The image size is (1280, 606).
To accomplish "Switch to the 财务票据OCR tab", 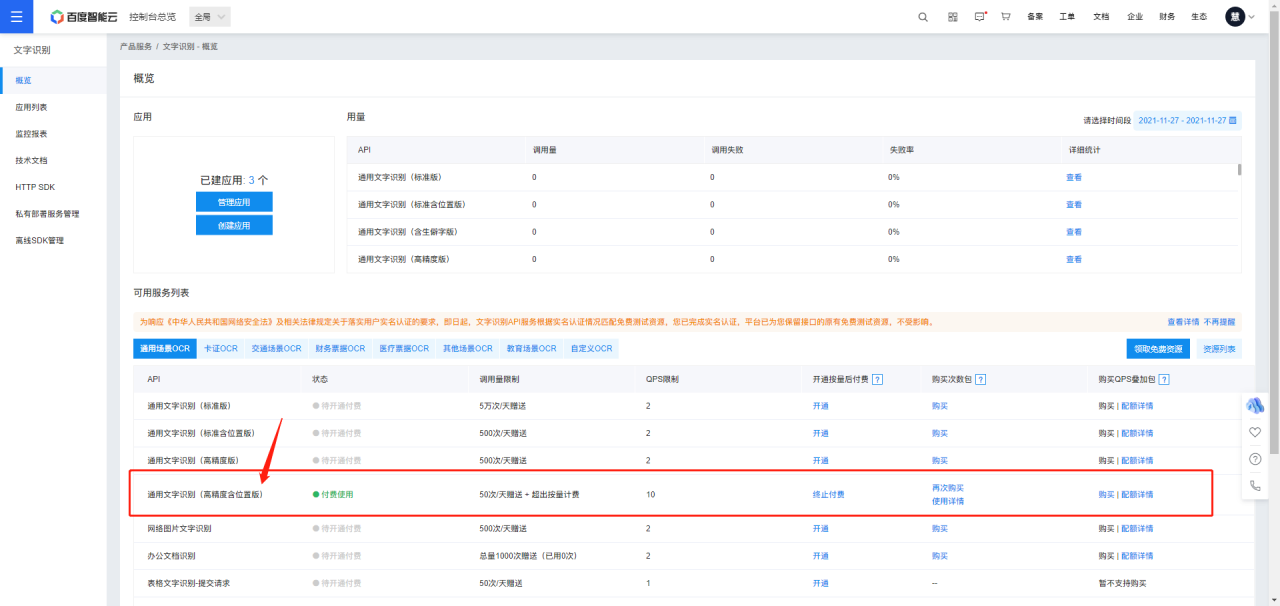I will point(338,348).
